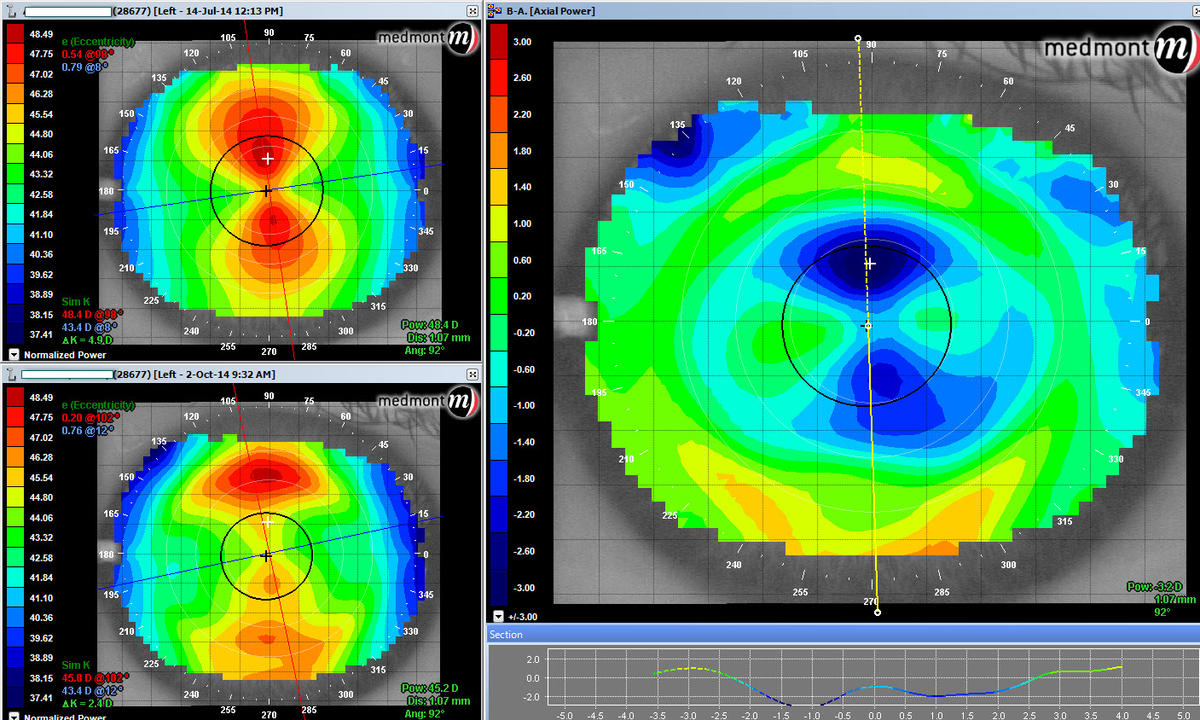
Task: Click the "ΔK = 4.9 D" reading
Action: pyautogui.click(x=88, y=340)
